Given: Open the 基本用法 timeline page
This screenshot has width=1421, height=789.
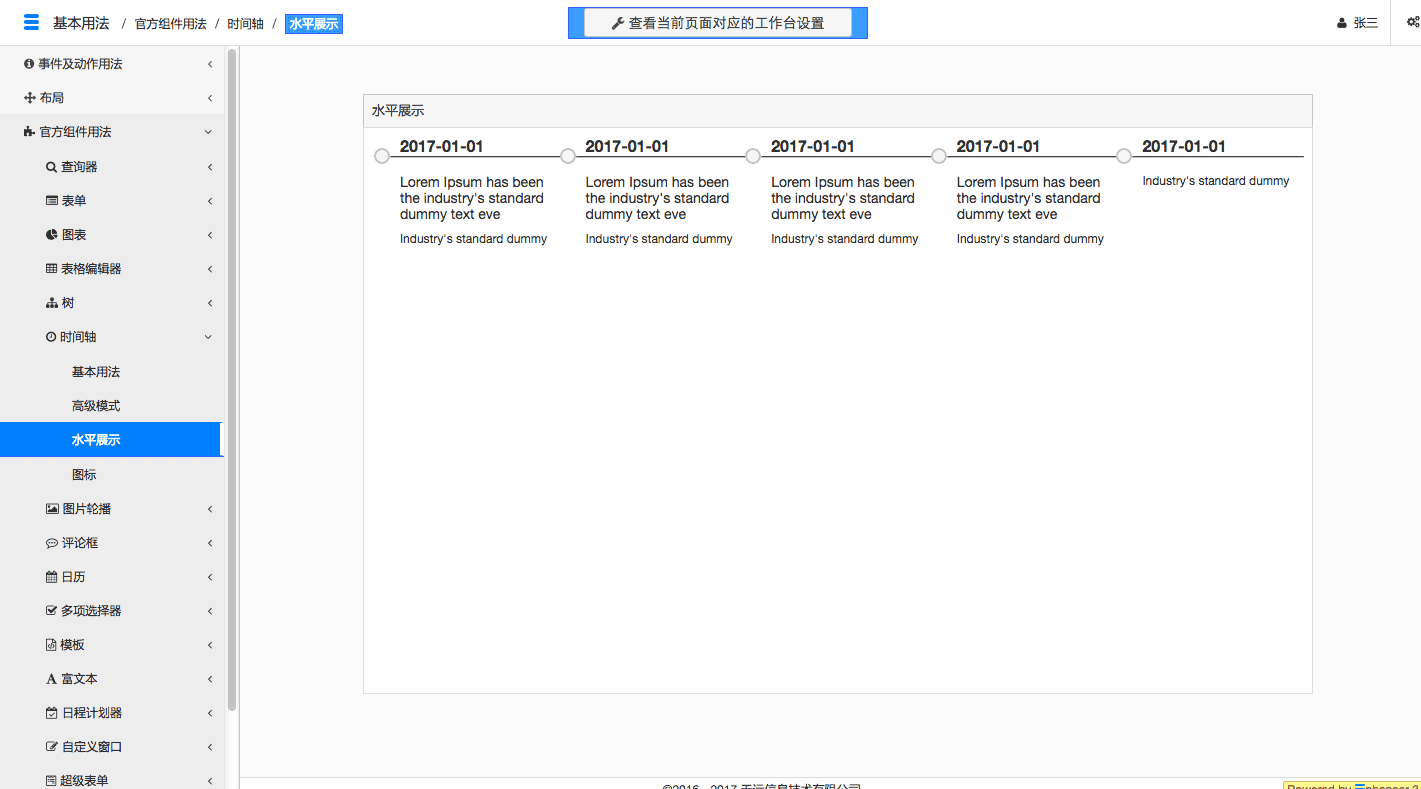Looking at the screenshot, I should (x=96, y=372).
